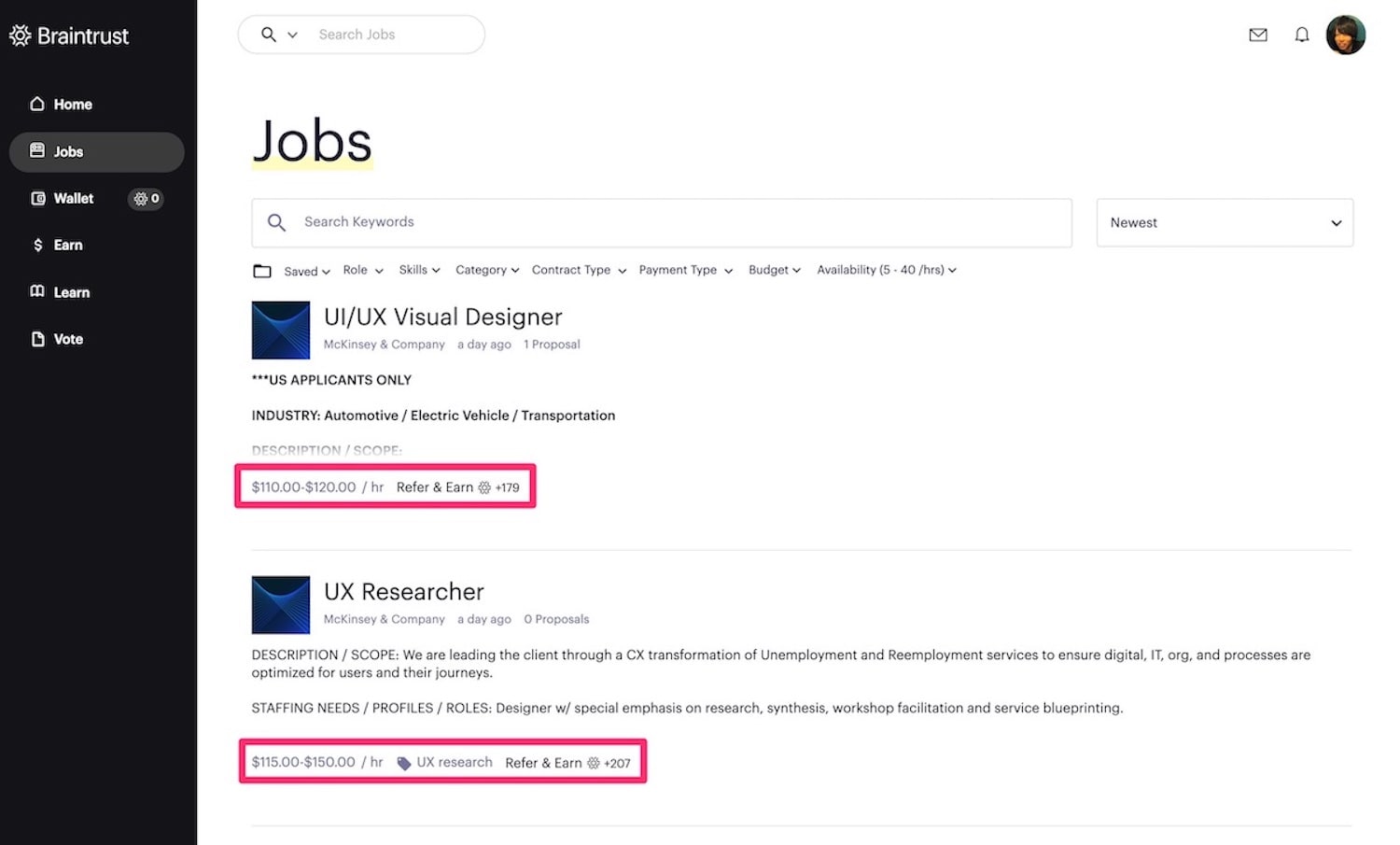Go to Home in the sidebar
Viewport: 1400px width, 845px height.
[x=62, y=105]
